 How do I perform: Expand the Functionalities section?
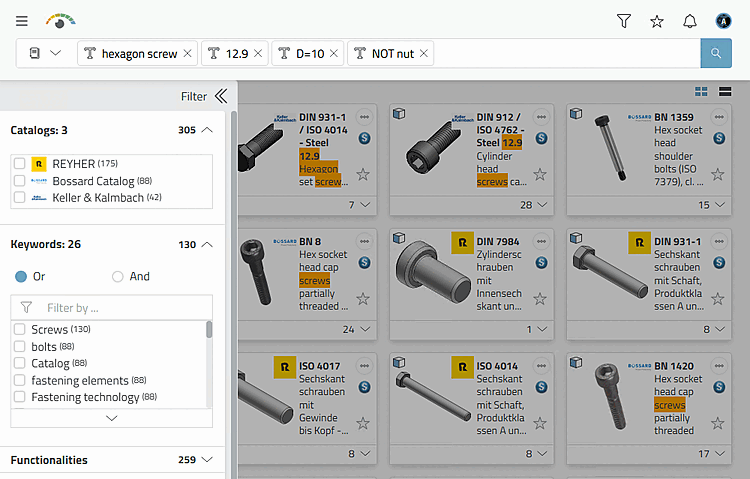207,459
